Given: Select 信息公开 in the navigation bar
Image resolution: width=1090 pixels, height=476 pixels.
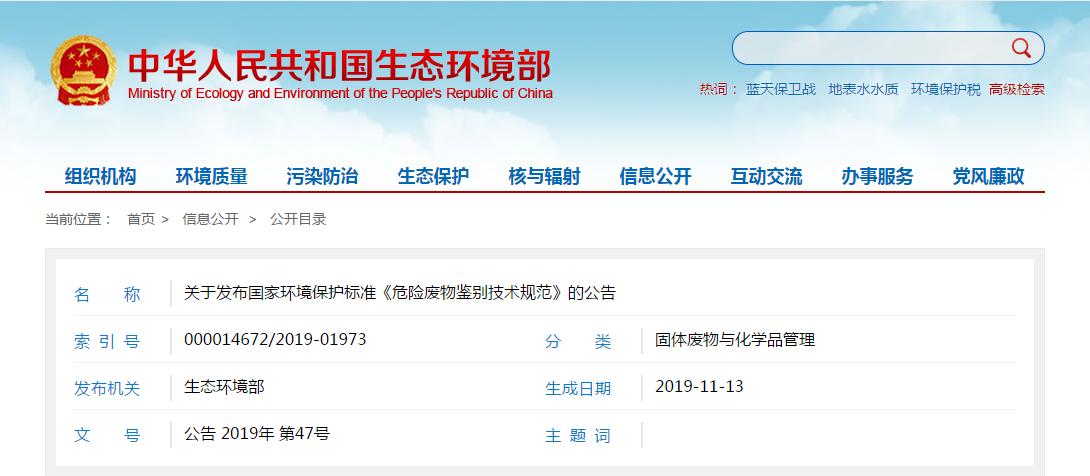Looking at the screenshot, I should 655,177.
